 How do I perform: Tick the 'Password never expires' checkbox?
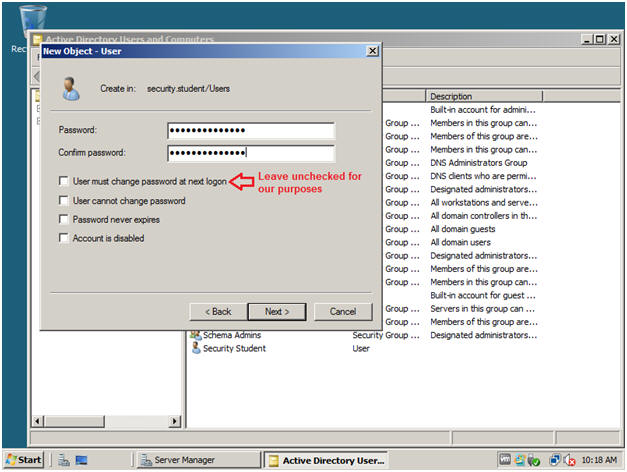tap(64, 219)
